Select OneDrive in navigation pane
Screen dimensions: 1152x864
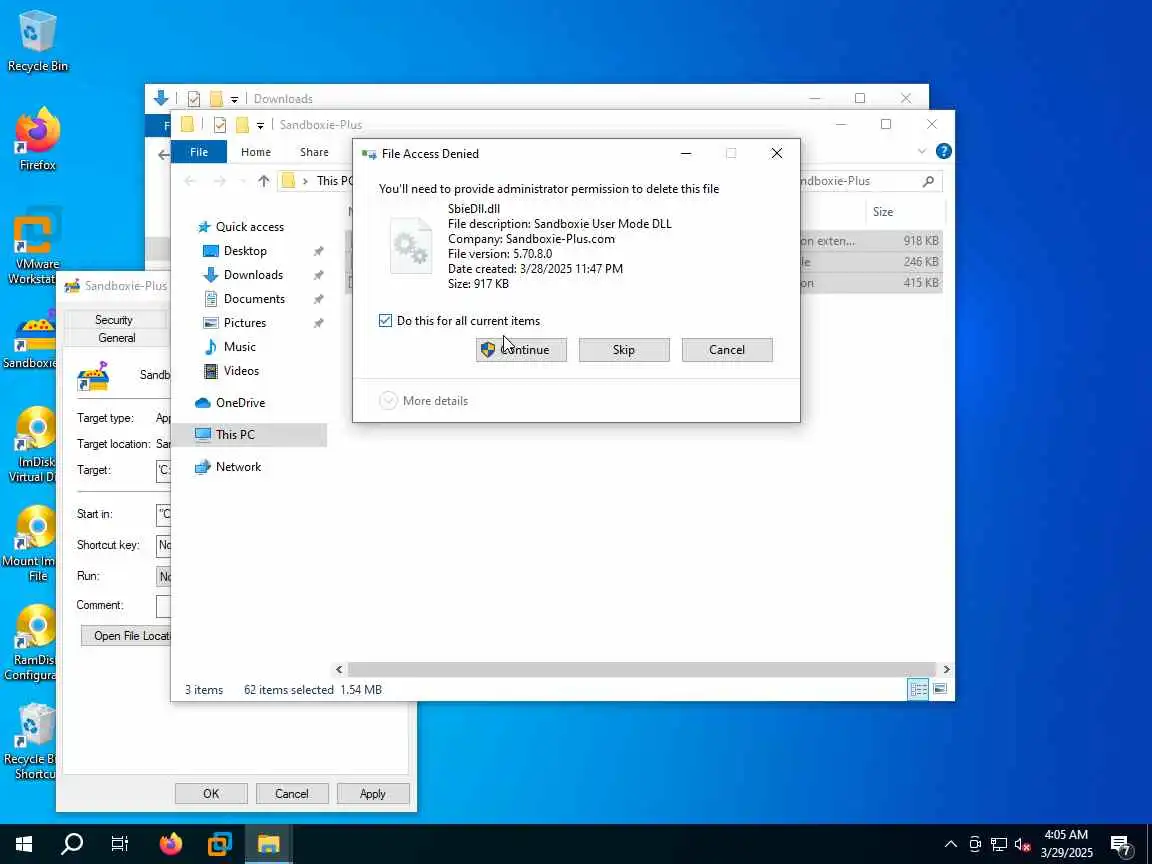[x=240, y=403]
